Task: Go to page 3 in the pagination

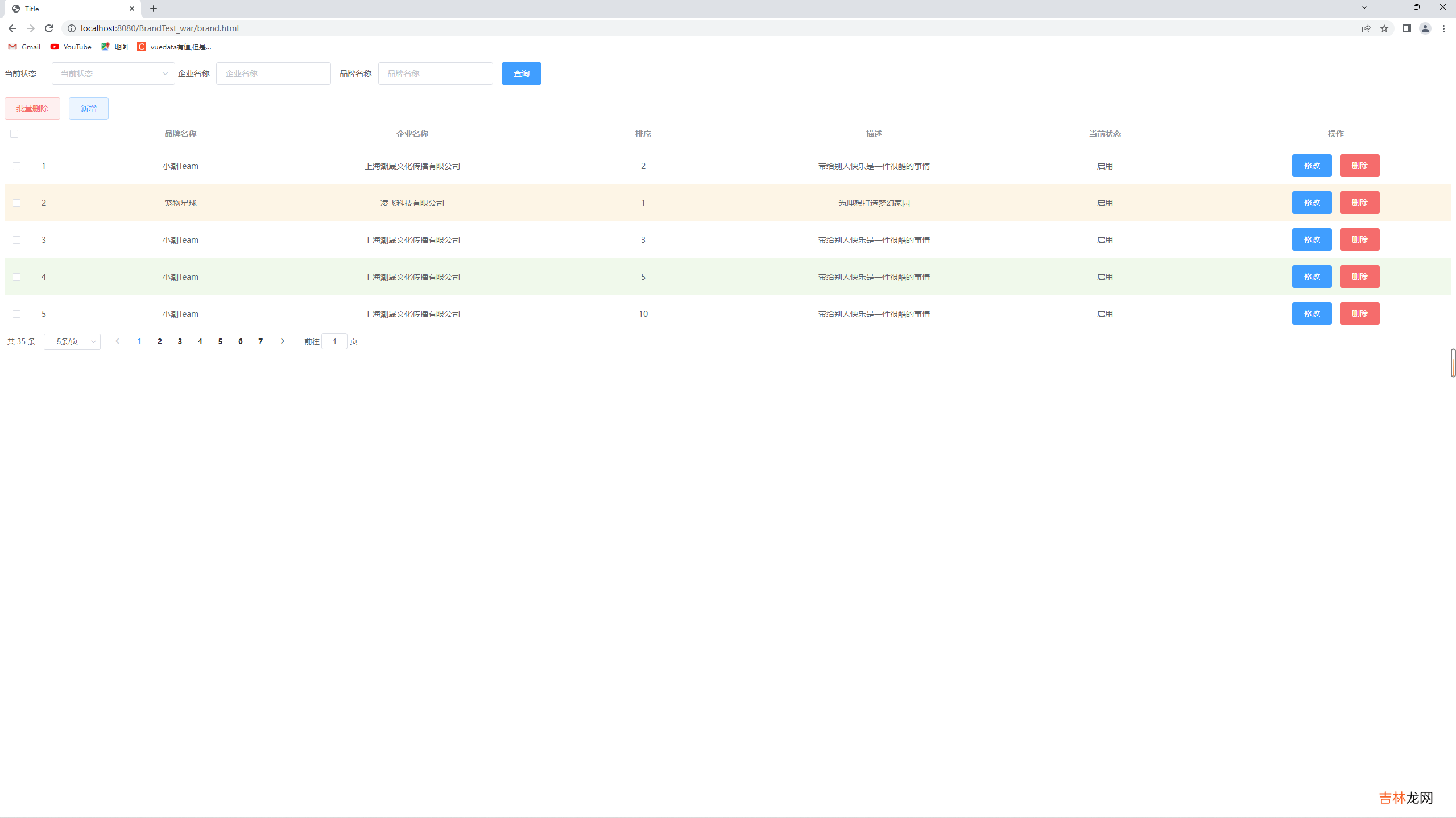Action: (180, 341)
